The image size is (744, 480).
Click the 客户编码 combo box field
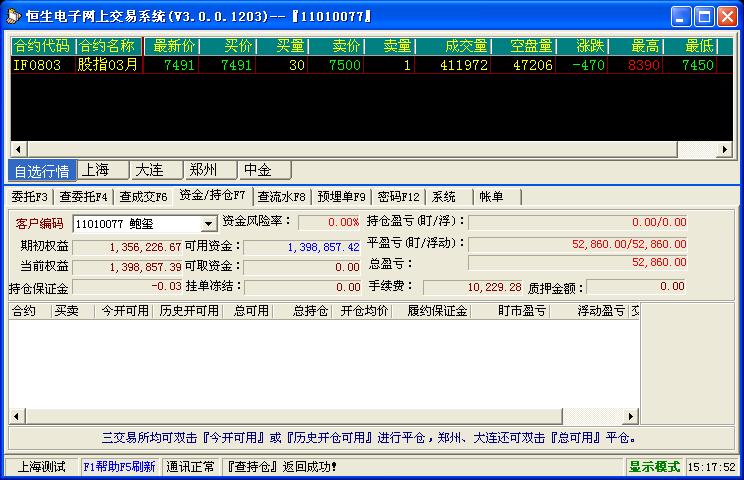point(145,224)
